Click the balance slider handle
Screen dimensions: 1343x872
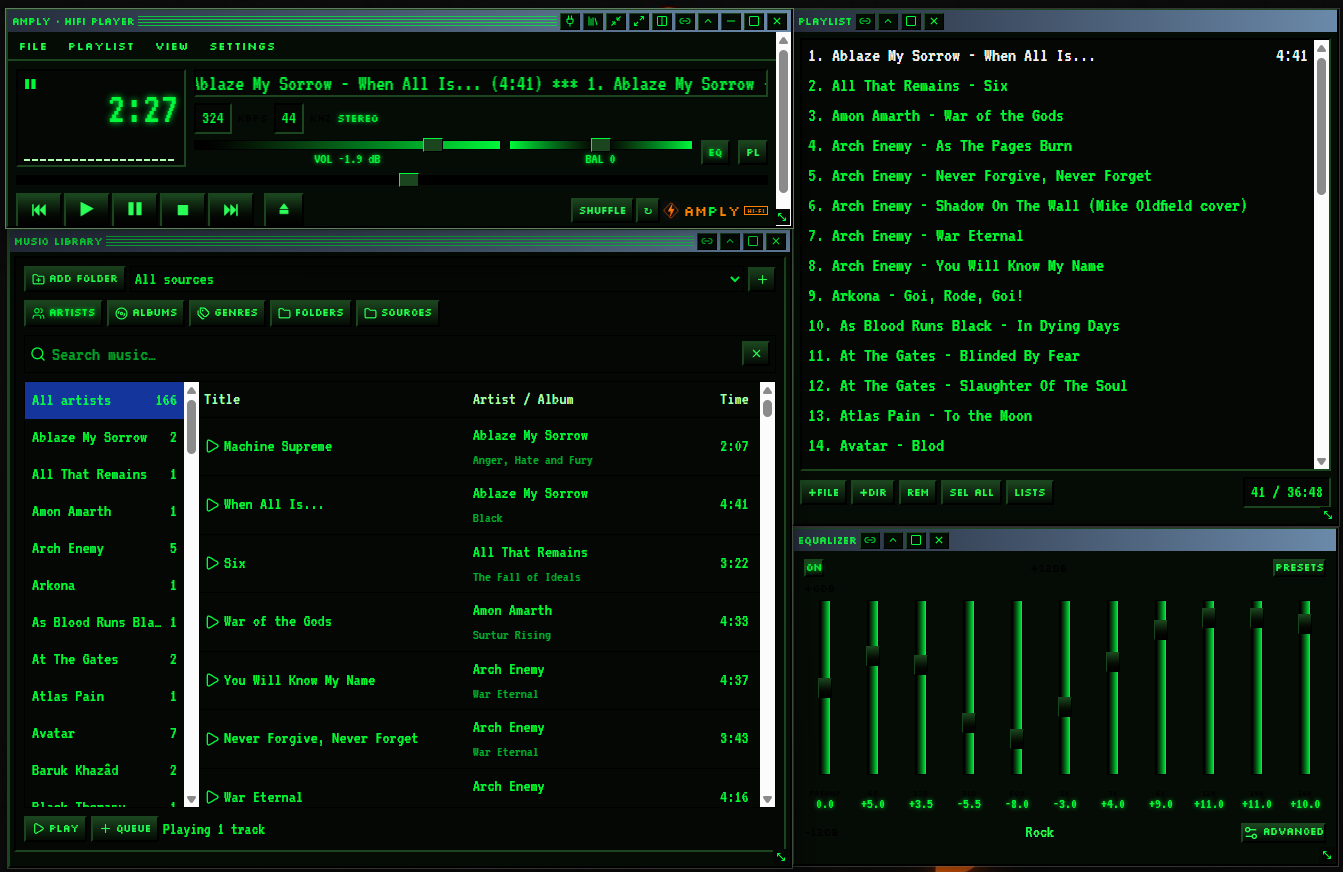click(x=600, y=145)
